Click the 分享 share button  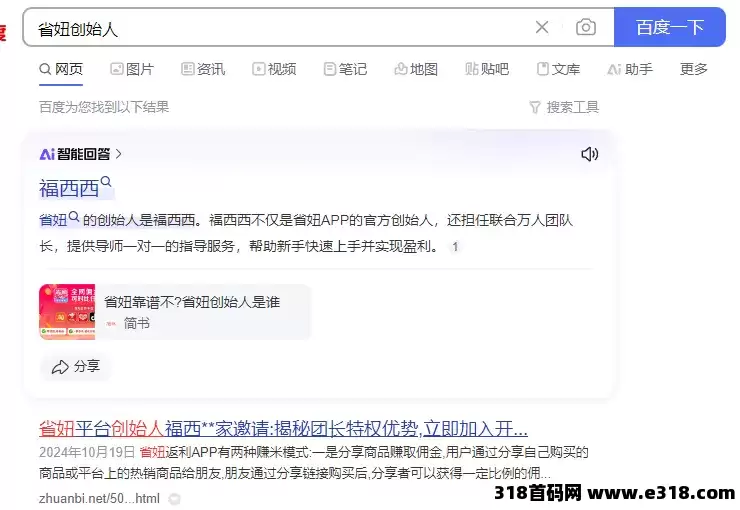76,367
